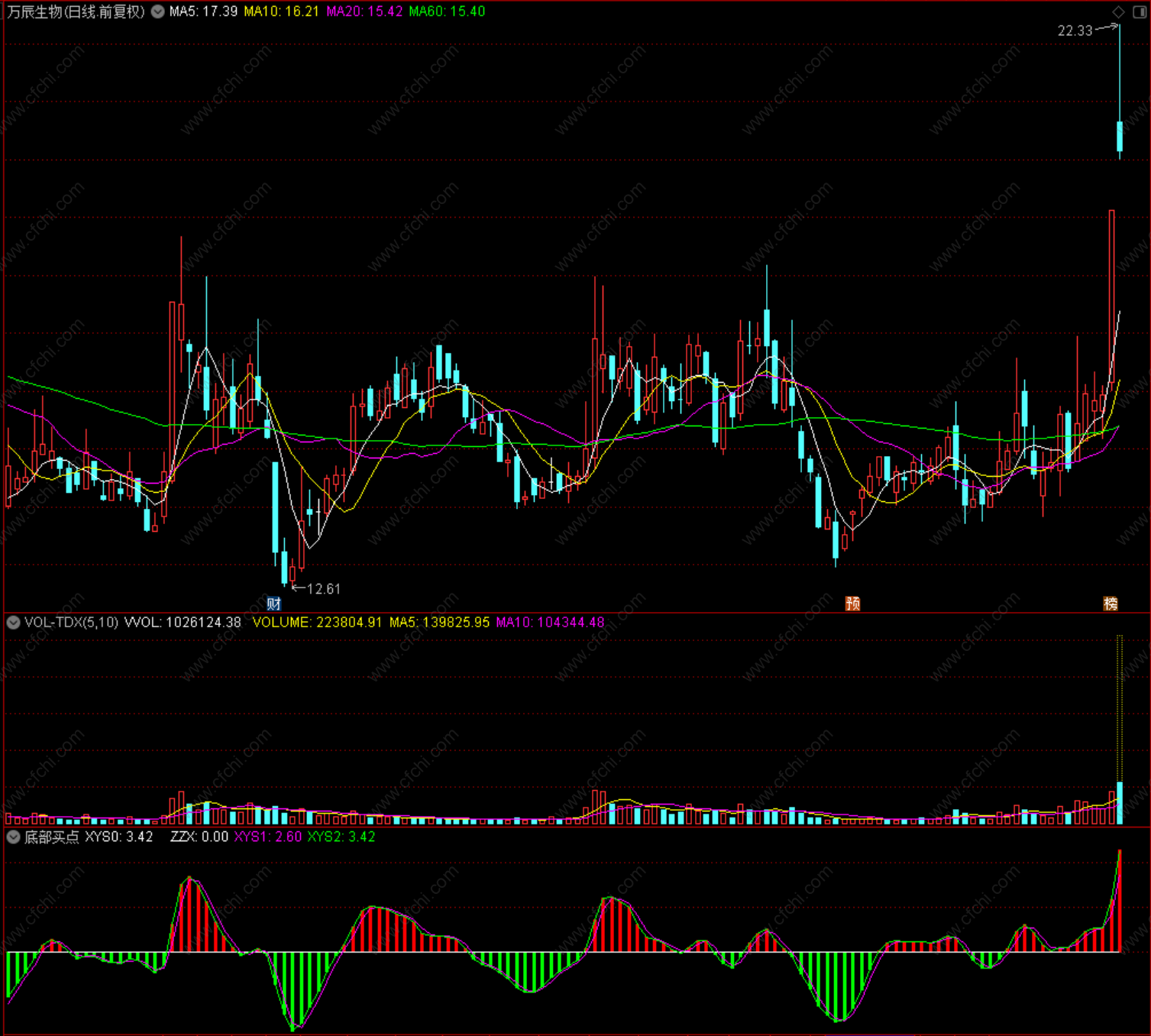Expand the VOL-TDX indicator dropdown arrow
Image resolution: width=1151 pixels, height=1036 pixels.
tap(13, 623)
